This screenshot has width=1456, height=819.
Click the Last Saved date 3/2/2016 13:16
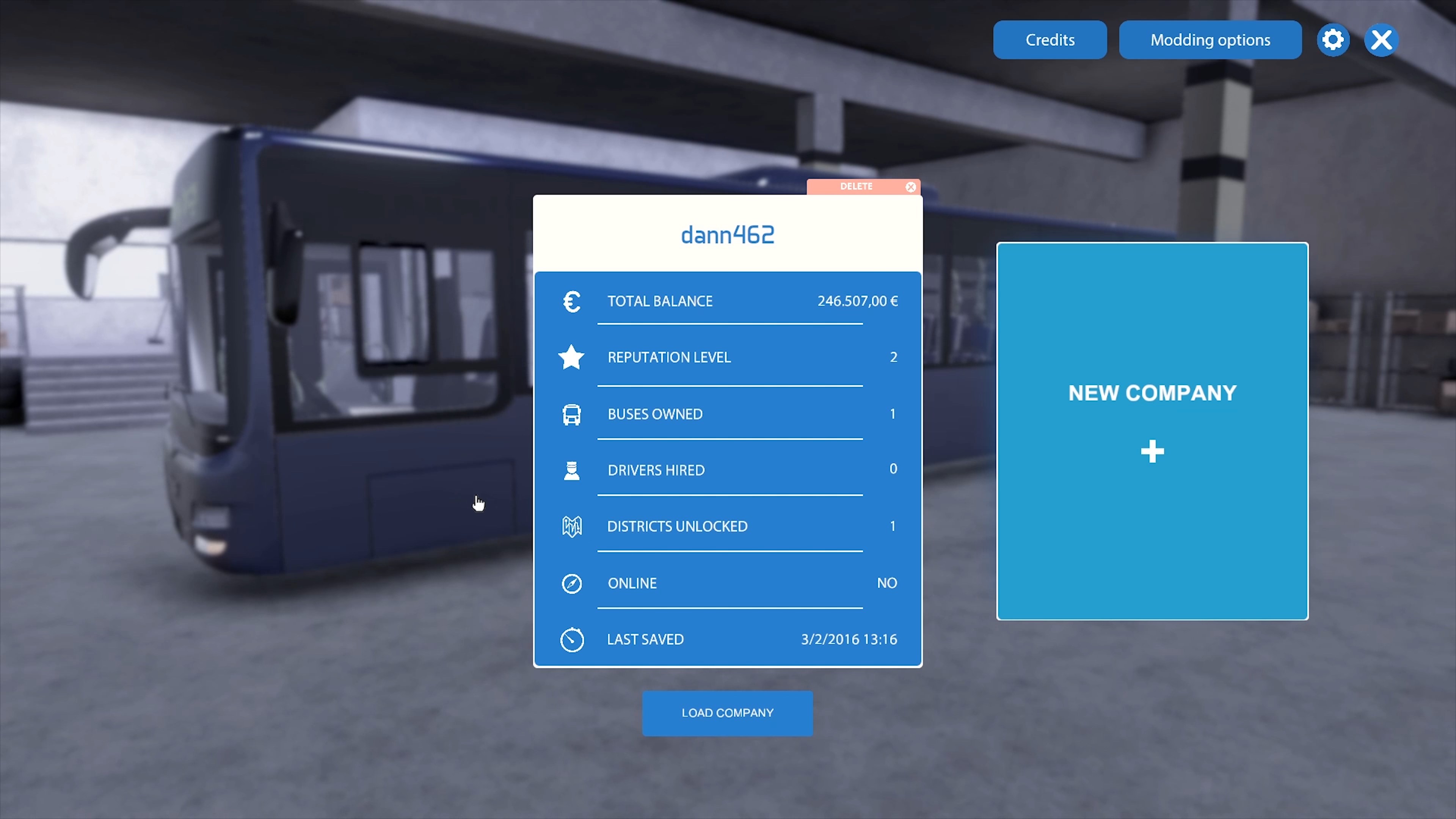[849, 640]
